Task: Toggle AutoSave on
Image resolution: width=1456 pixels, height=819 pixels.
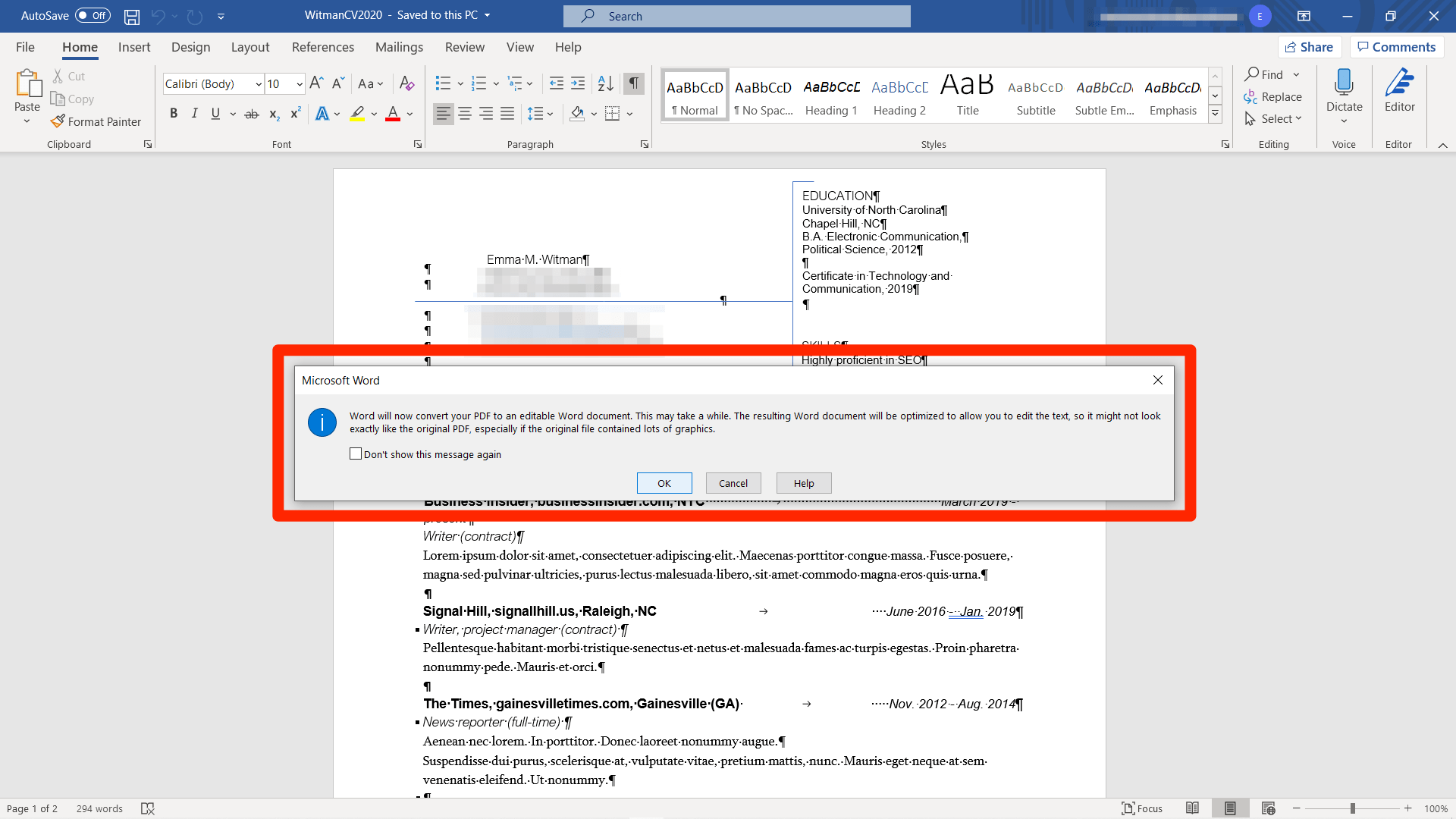Action: (x=91, y=15)
